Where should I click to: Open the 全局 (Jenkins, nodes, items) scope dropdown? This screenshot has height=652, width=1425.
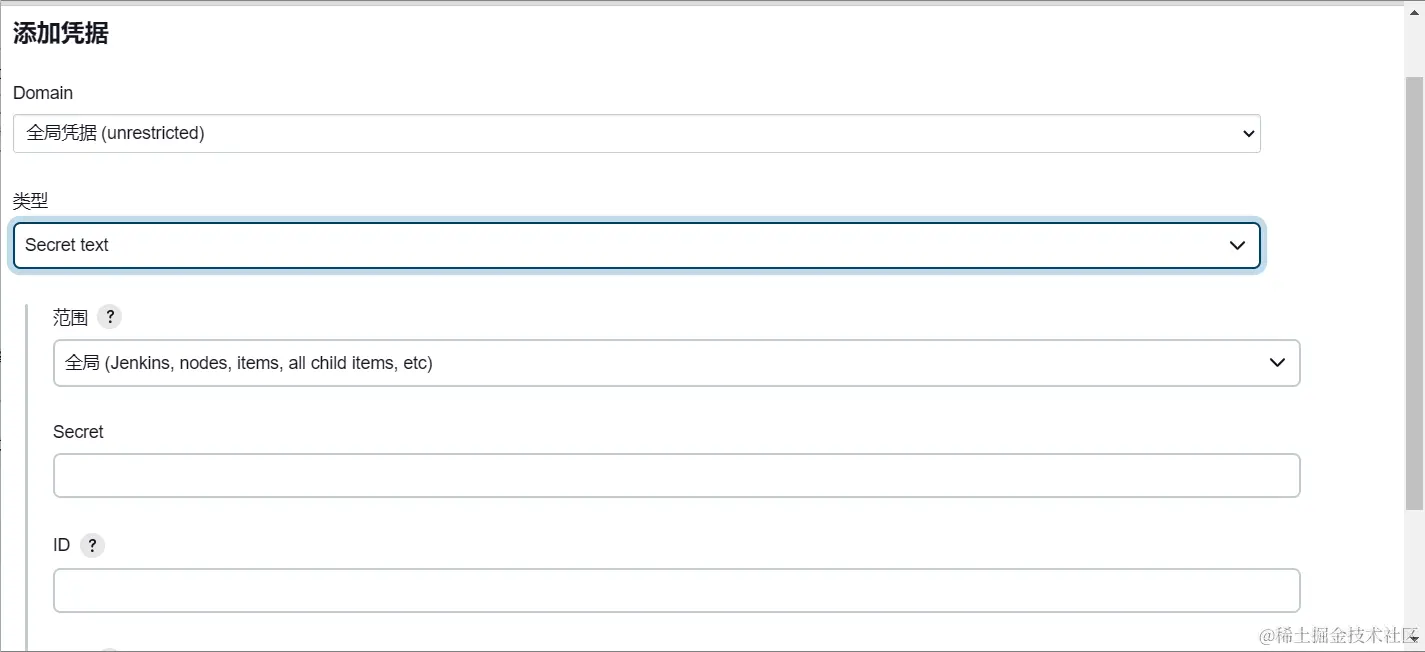[x=676, y=363]
